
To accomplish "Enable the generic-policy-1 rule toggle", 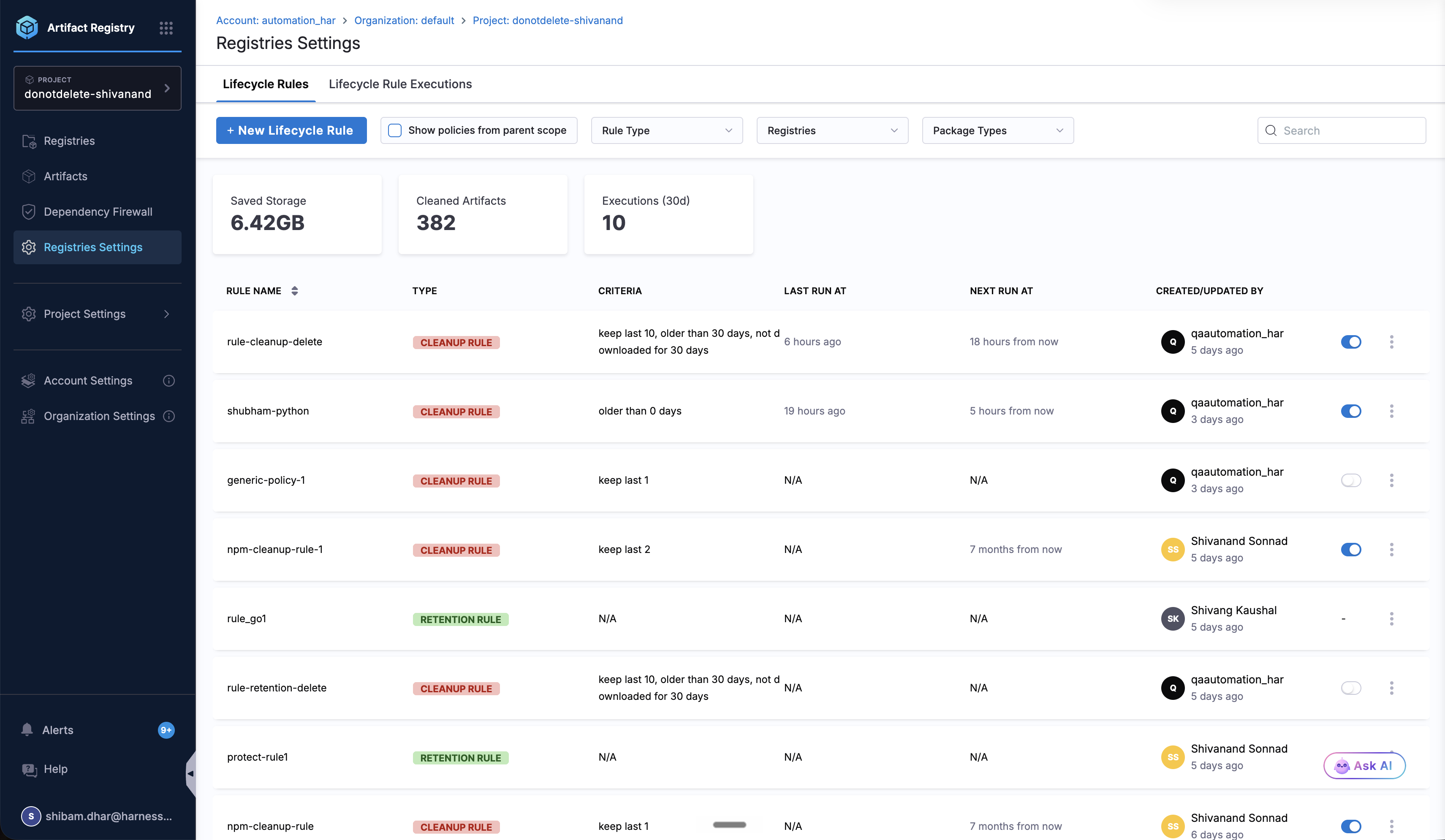I will click(1351, 480).
